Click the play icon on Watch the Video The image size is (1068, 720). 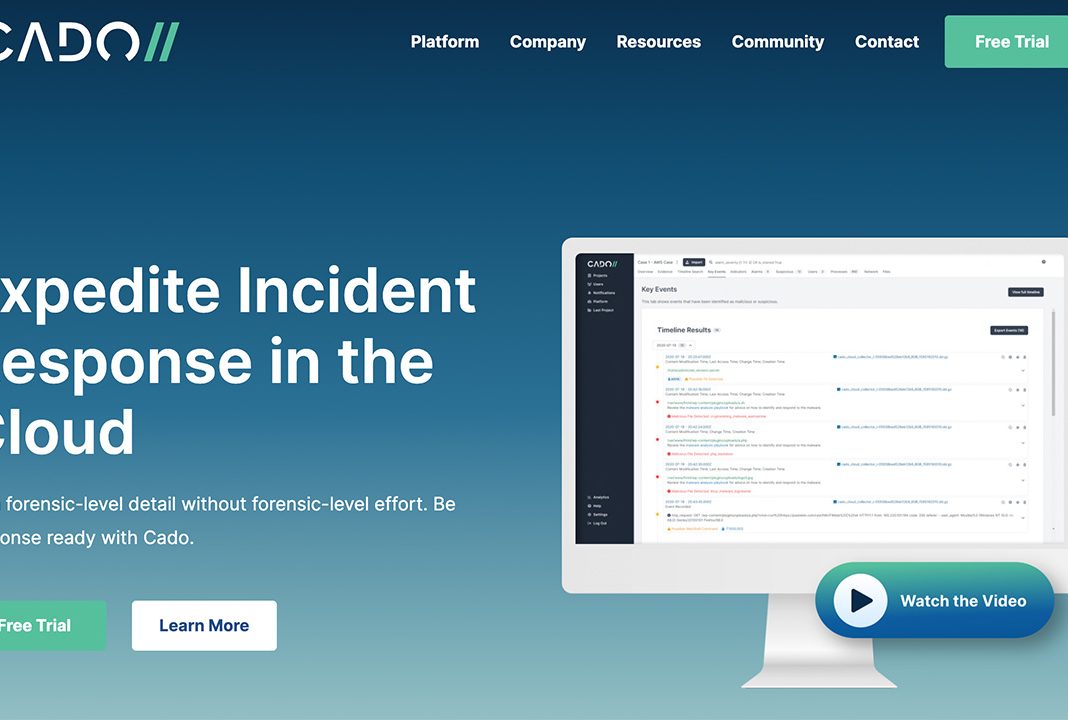860,600
